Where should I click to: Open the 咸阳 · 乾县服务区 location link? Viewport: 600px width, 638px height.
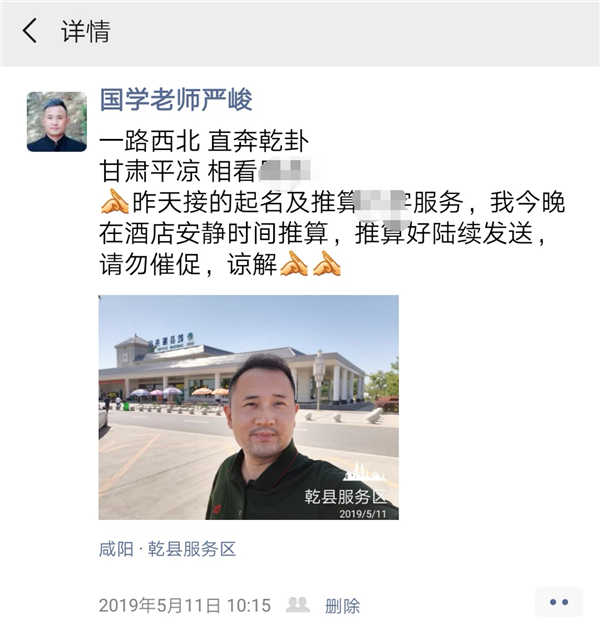(168, 549)
